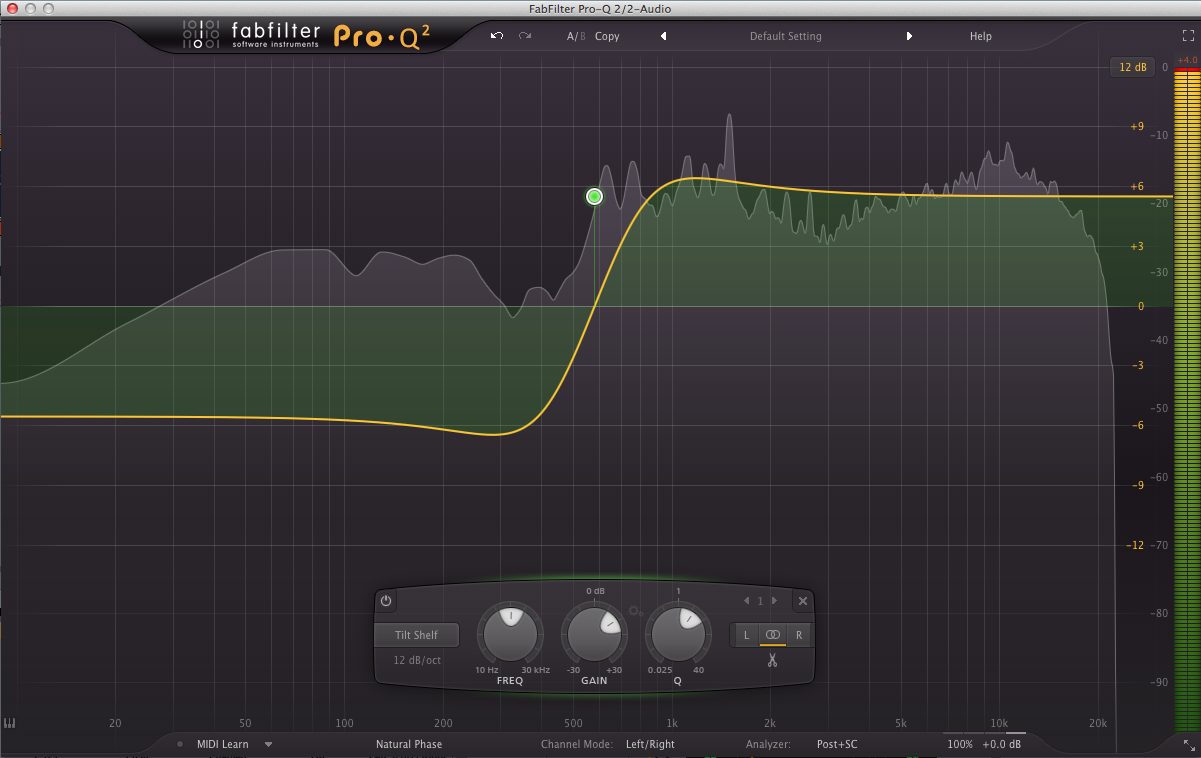The image size is (1201, 758).
Task: Change the 12 dB/oct slope setting
Action: click(416, 660)
